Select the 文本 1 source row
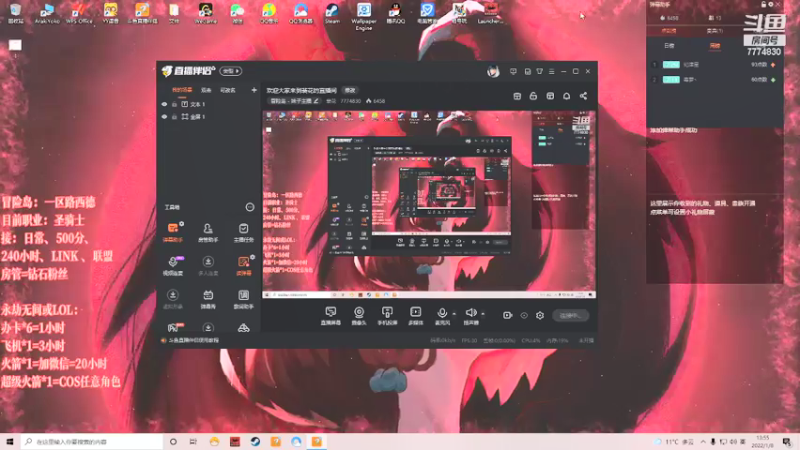Screen dimensions: 800x450 pyautogui.click(x=209, y=104)
